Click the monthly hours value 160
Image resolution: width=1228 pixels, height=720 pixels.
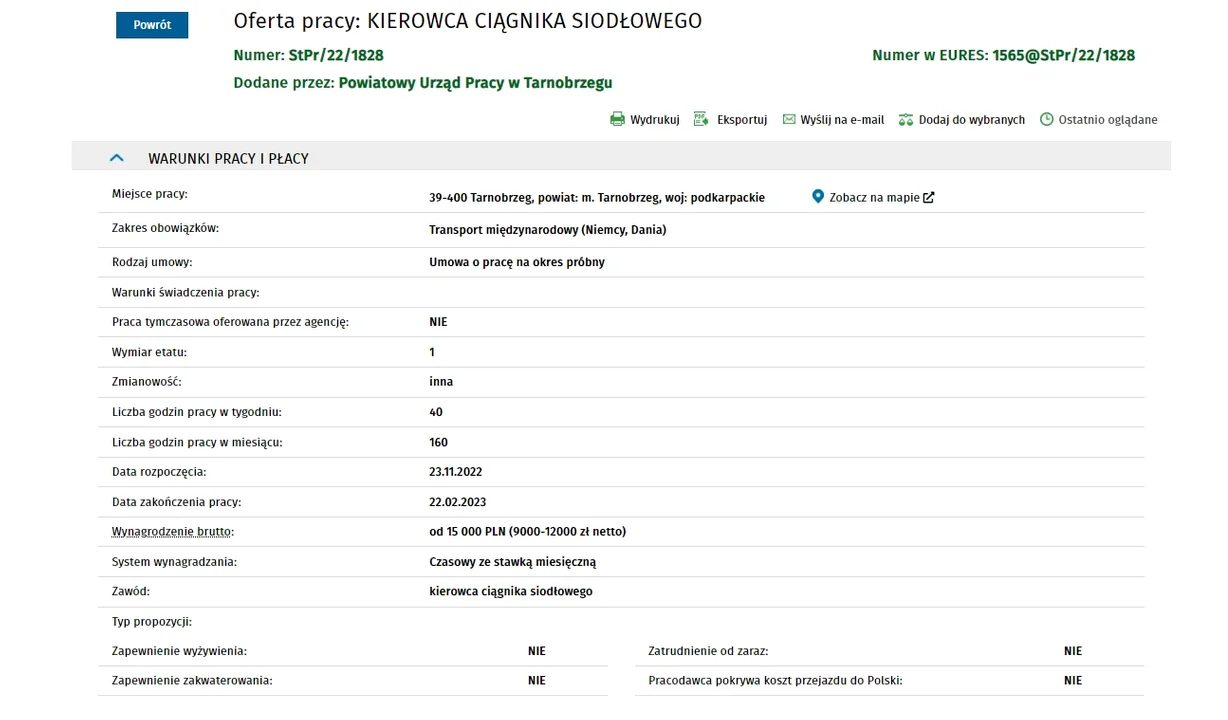[x=439, y=442]
